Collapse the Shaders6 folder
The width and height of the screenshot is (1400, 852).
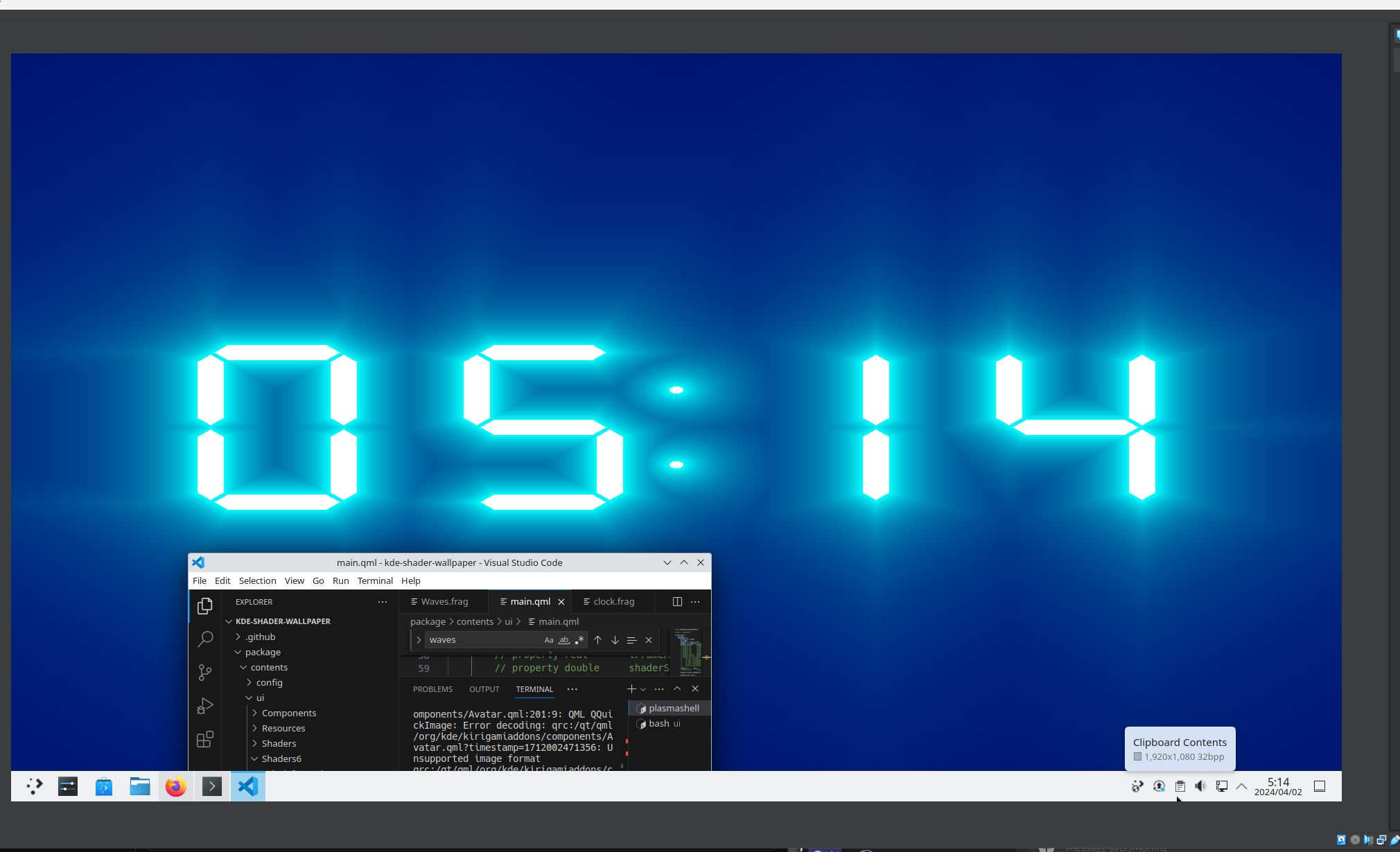click(x=281, y=758)
